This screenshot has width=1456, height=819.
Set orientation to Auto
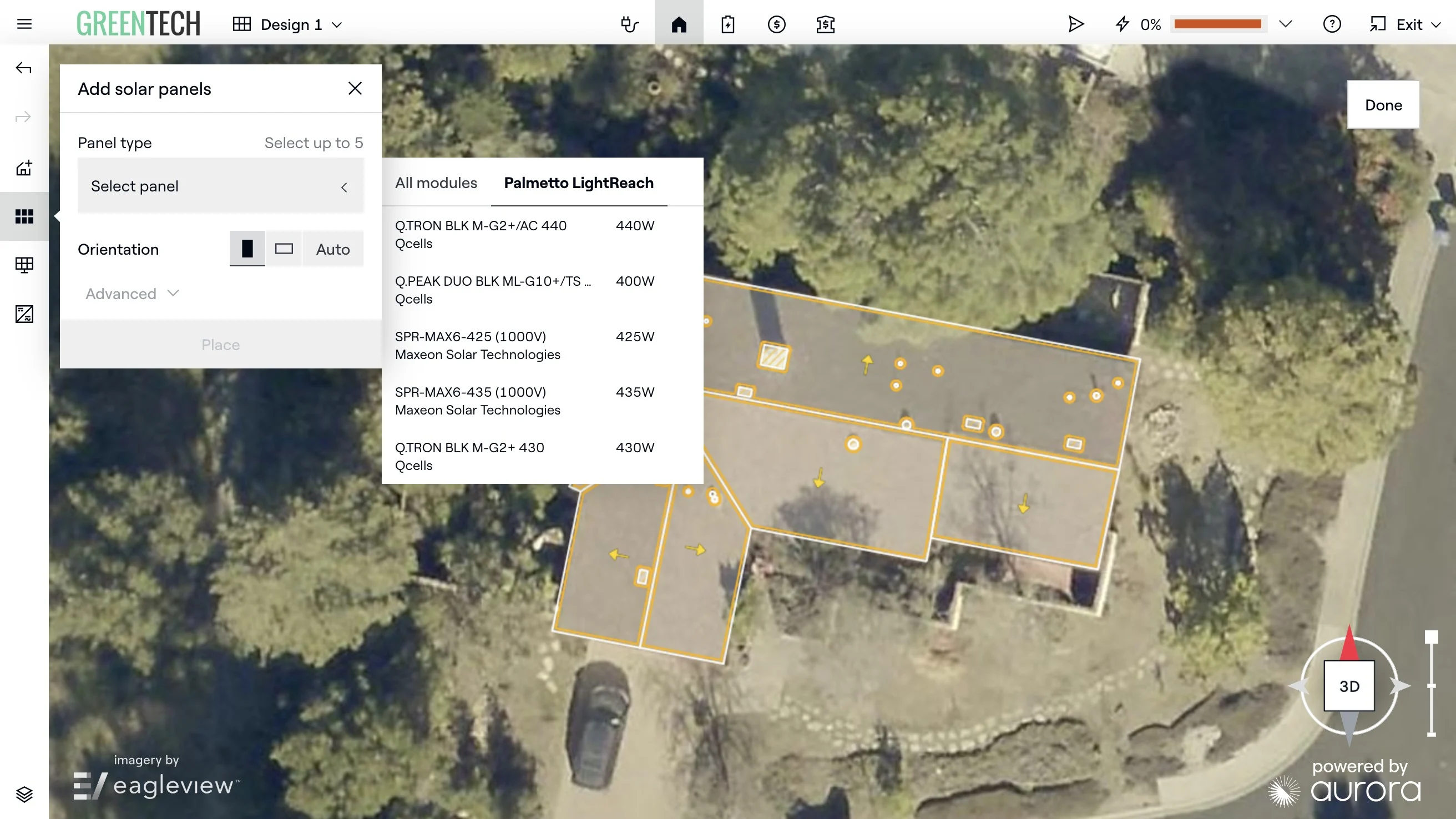332,249
